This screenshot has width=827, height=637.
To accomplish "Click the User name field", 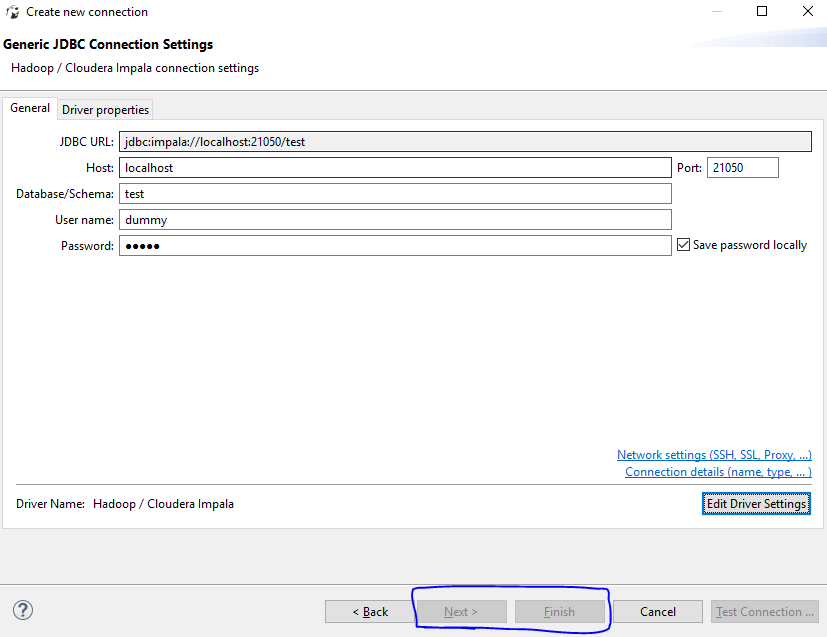I will pyautogui.click(x=395, y=219).
